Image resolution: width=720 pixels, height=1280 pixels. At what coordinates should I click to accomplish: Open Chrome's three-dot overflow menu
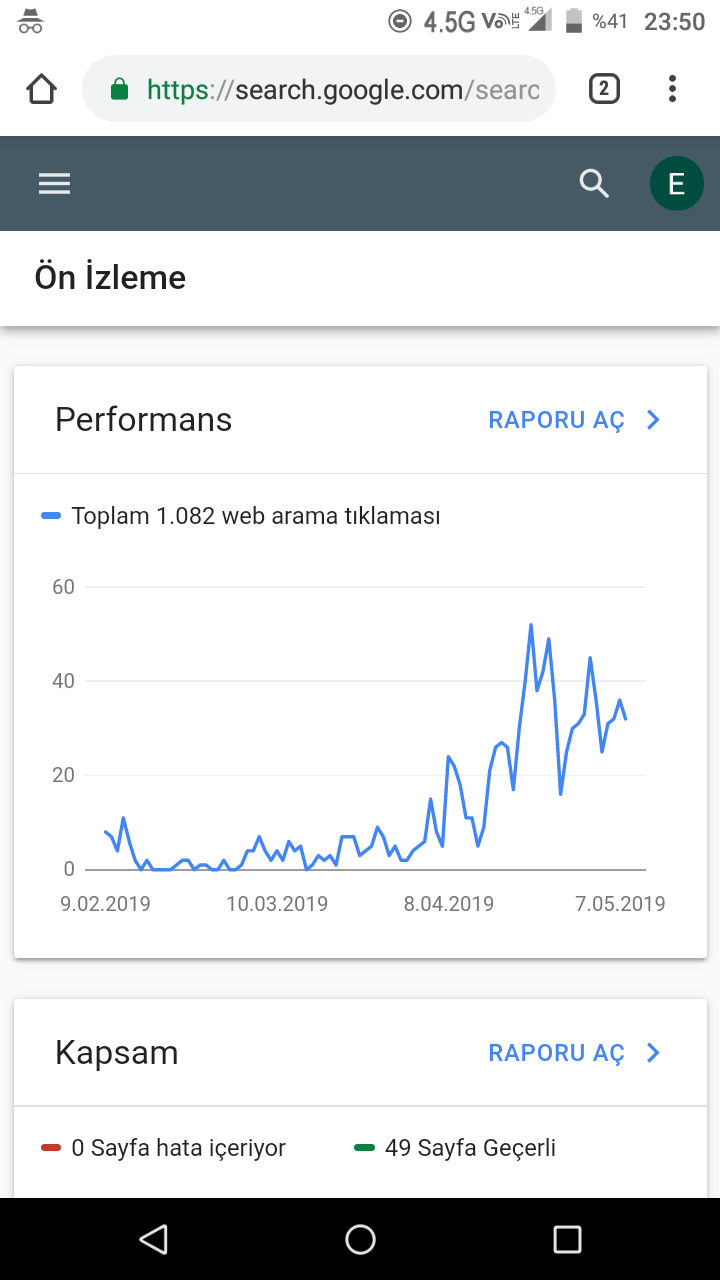tap(672, 89)
